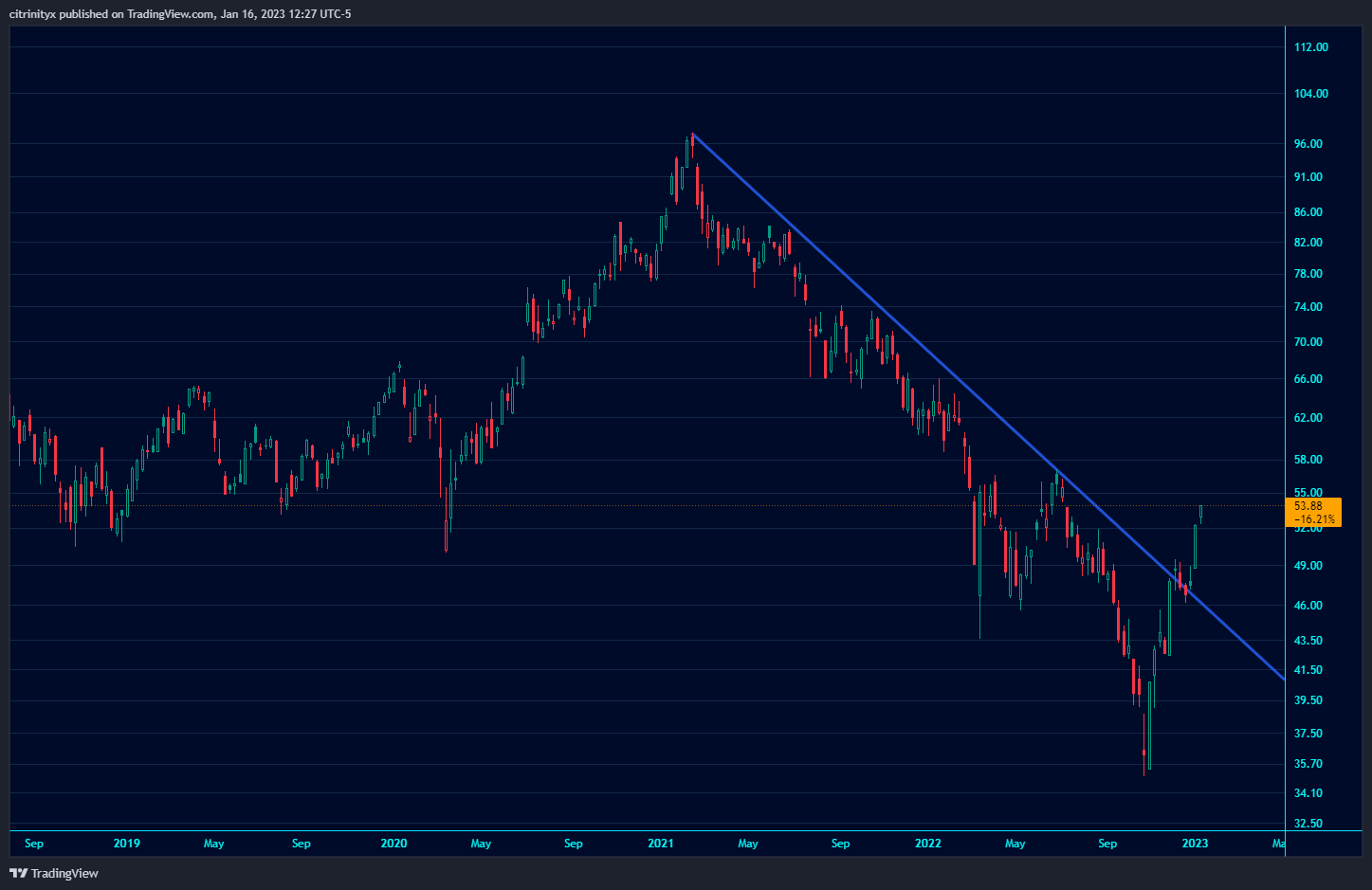
Task: Click the 104.00 price axis label
Action: point(1311,94)
